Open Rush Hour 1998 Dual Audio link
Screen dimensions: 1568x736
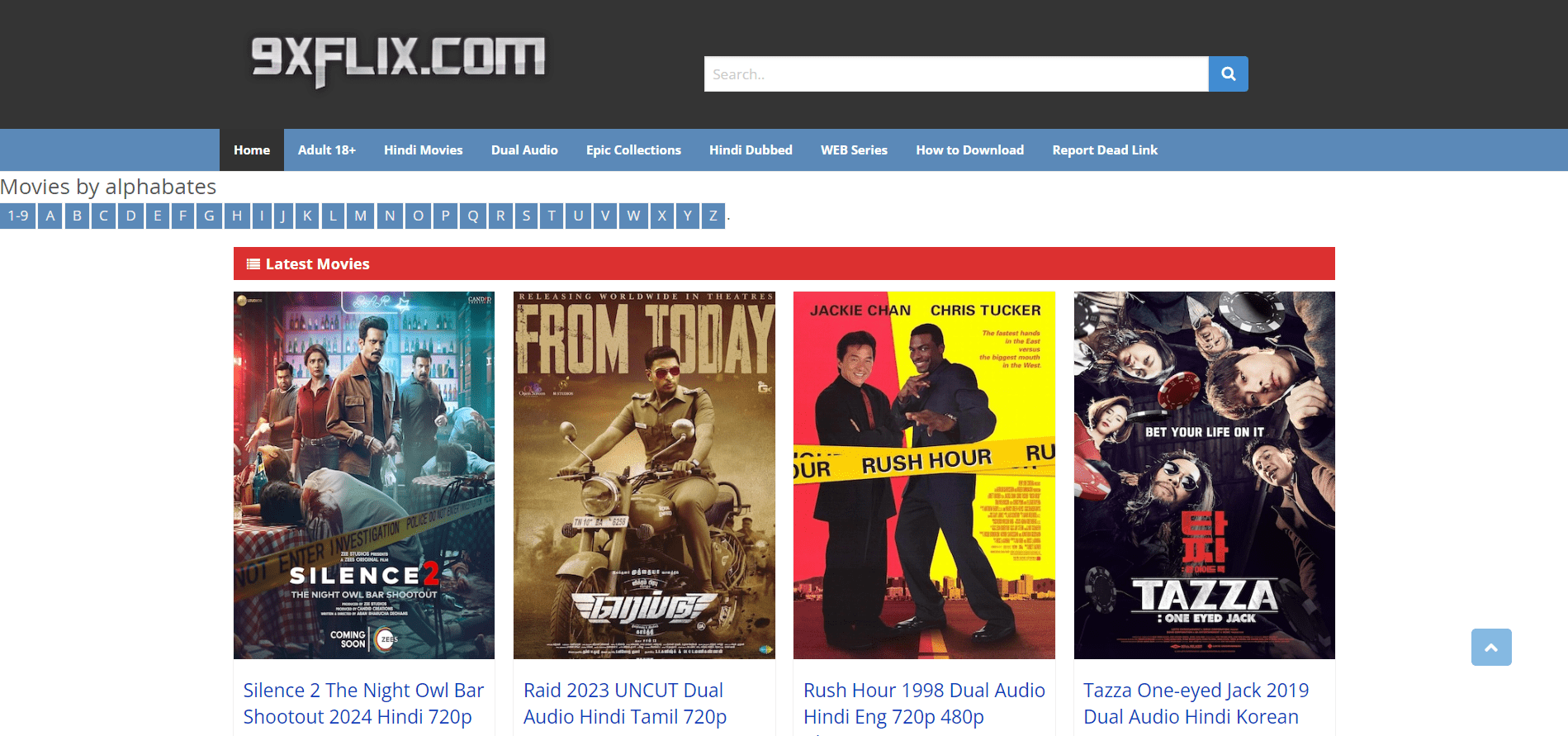click(924, 703)
